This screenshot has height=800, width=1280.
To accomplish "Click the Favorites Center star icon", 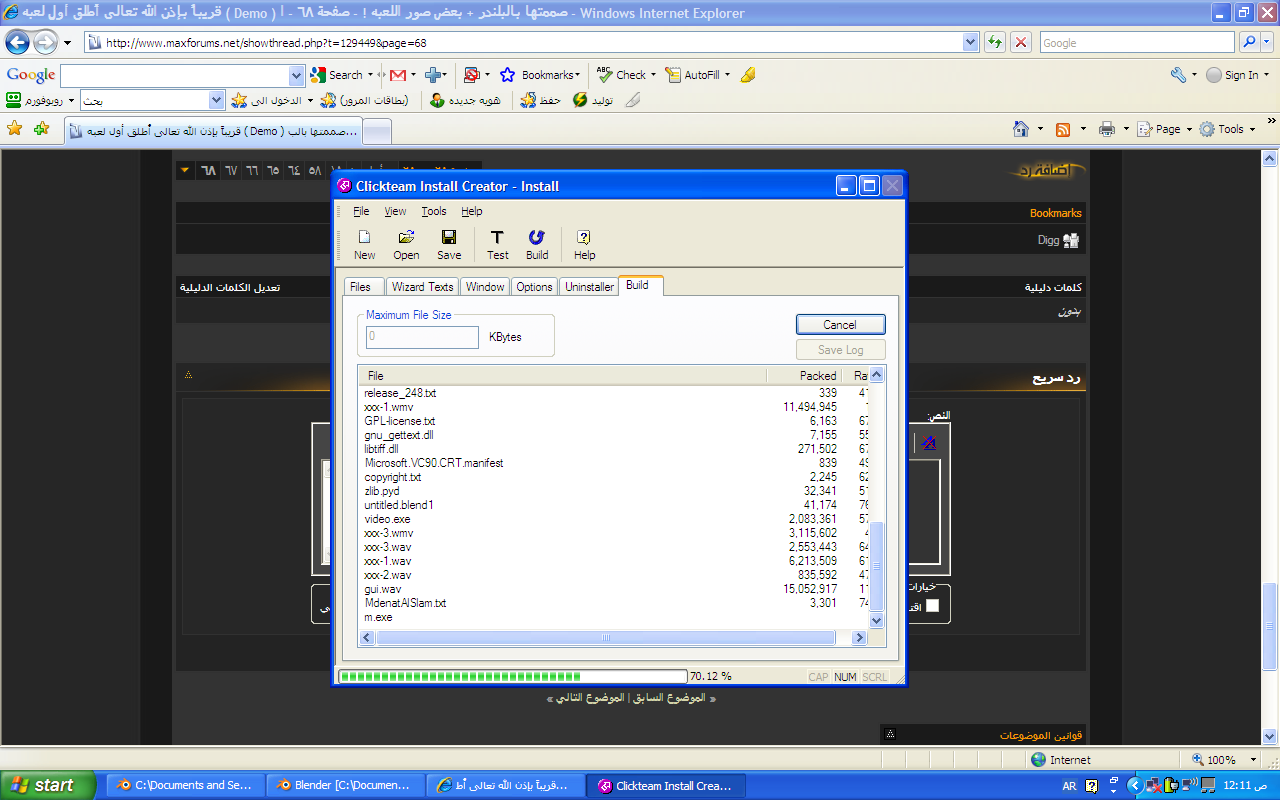I will (14, 129).
